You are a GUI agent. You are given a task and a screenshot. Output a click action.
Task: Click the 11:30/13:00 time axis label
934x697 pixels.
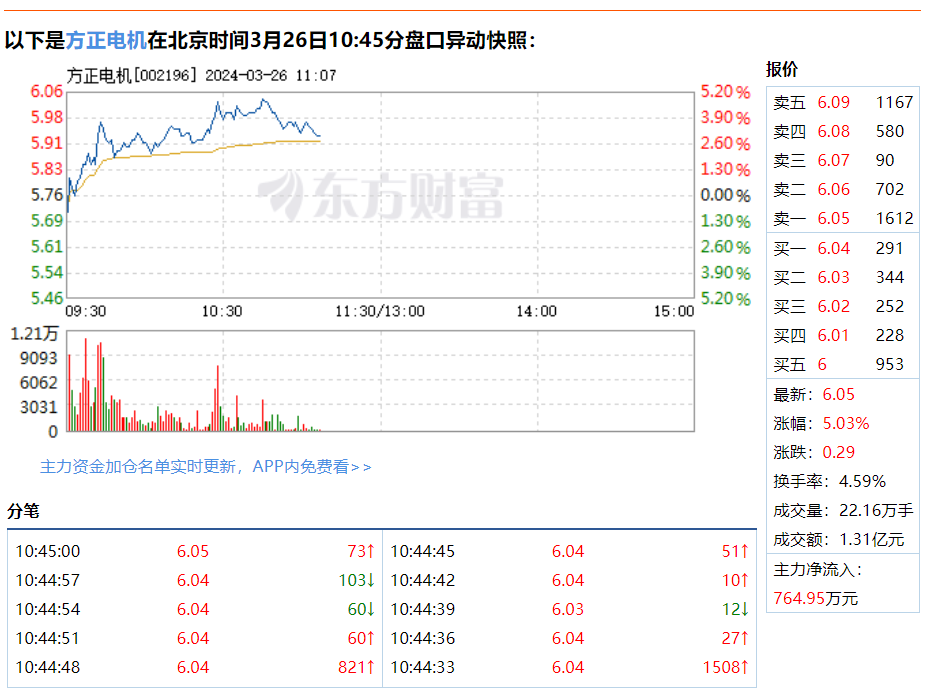coord(380,311)
